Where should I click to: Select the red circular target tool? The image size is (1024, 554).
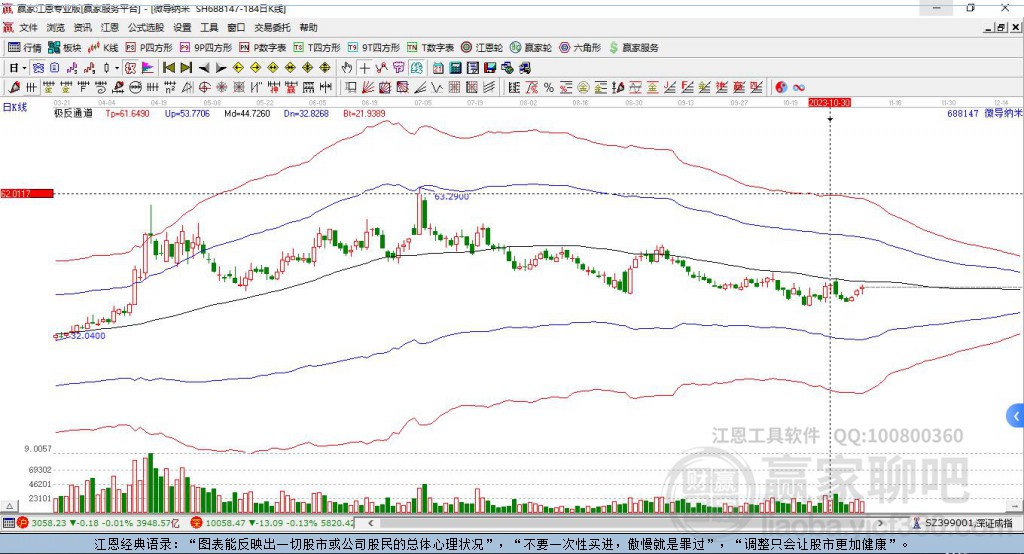pyautogui.click(x=204, y=87)
